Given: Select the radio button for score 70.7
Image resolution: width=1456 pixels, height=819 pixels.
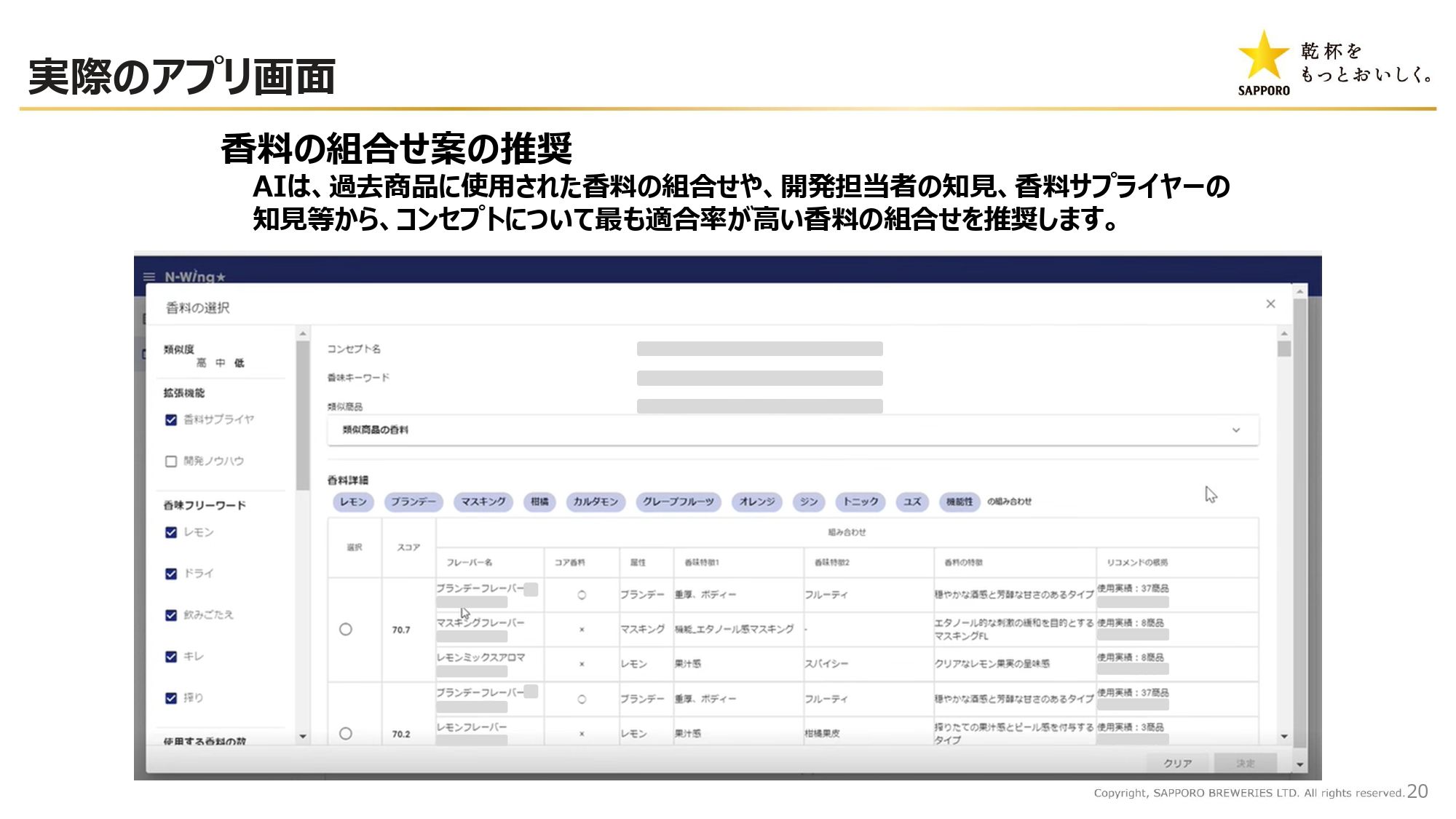Looking at the screenshot, I should pyautogui.click(x=346, y=629).
